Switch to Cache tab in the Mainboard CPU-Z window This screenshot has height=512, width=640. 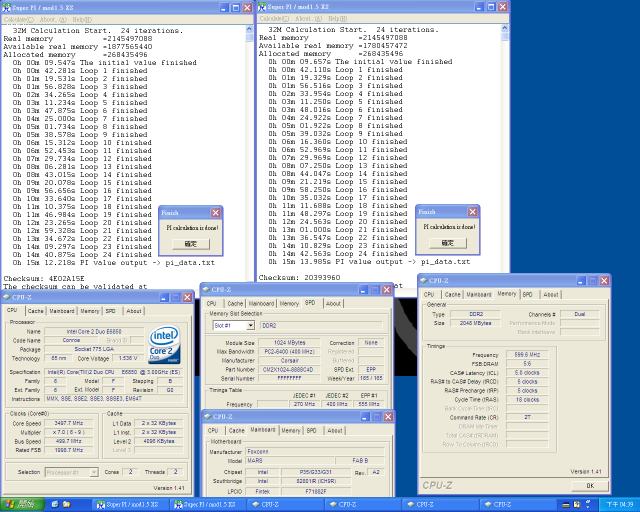point(237,431)
